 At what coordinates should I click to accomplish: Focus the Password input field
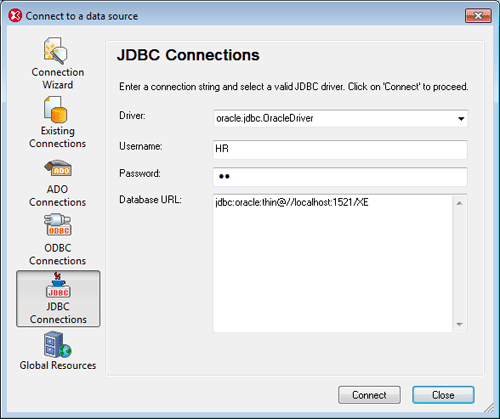340,177
